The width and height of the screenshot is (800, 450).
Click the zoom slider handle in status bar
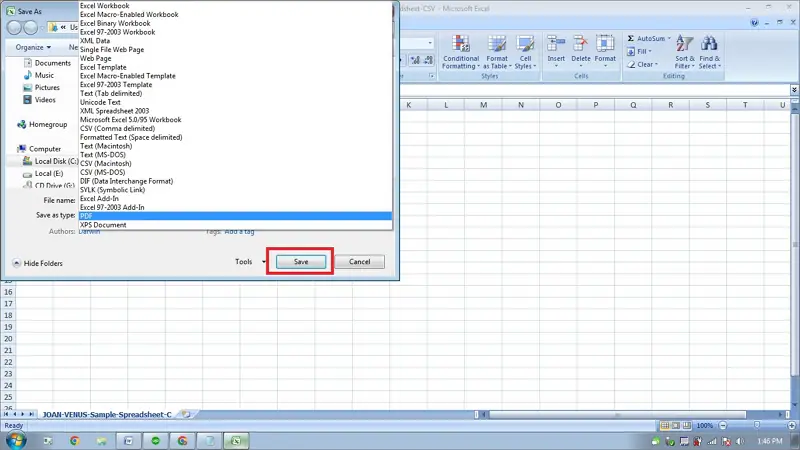pos(757,426)
